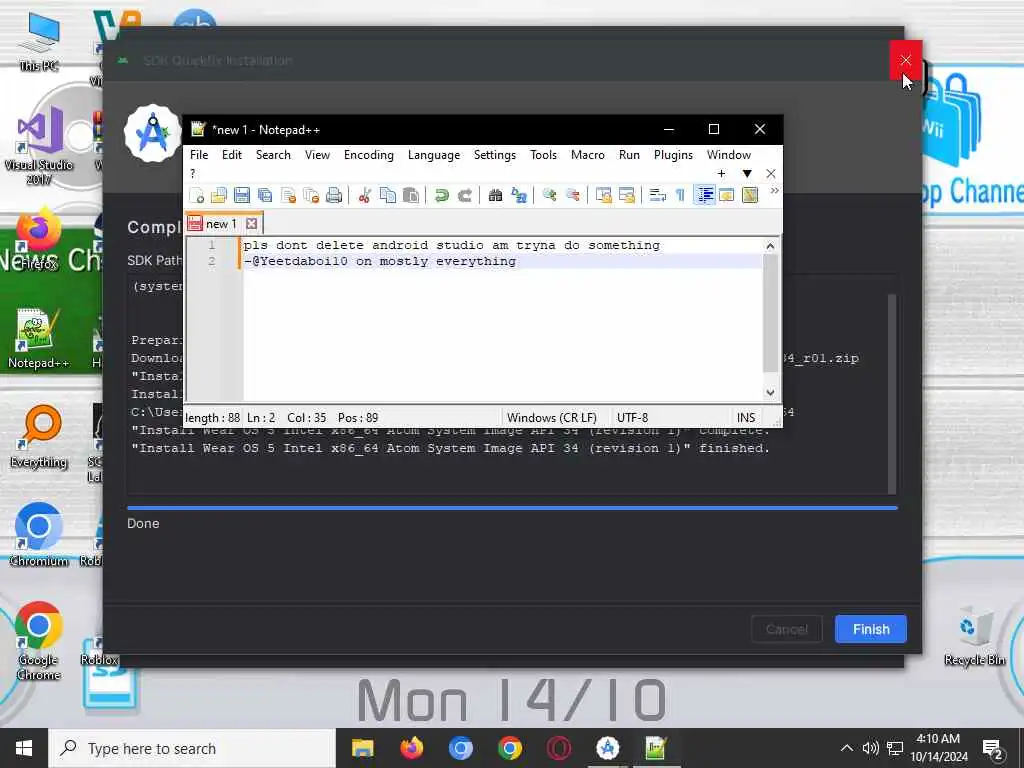1024x768 pixels.
Task: Open the ? help menu
Action: click(x=193, y=173)
